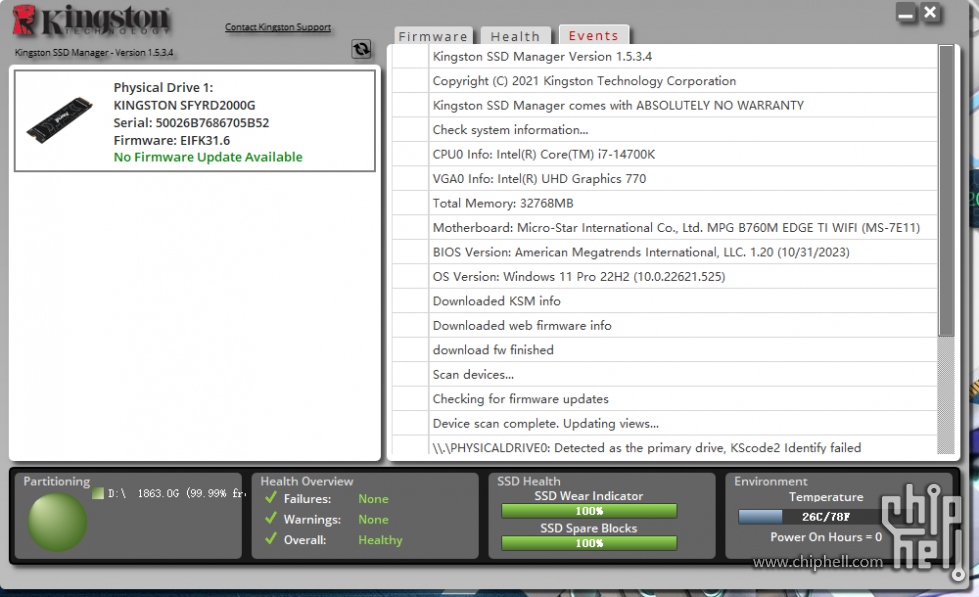979x597 pixels.
Task: Select the SSD drive thumbnail image
Action: pyautogui.click(x=59, y=120)
